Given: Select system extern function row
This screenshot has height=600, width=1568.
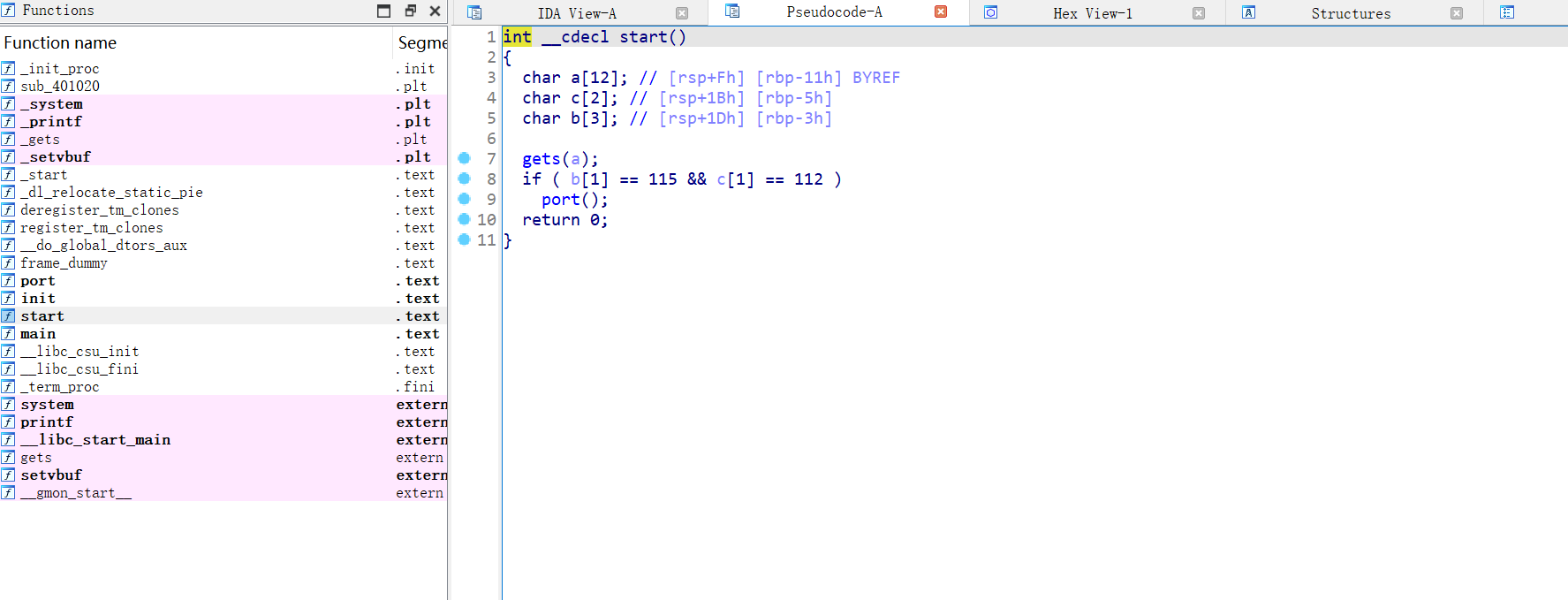Looking at the screenshot, I should click(x=223, y=404).
